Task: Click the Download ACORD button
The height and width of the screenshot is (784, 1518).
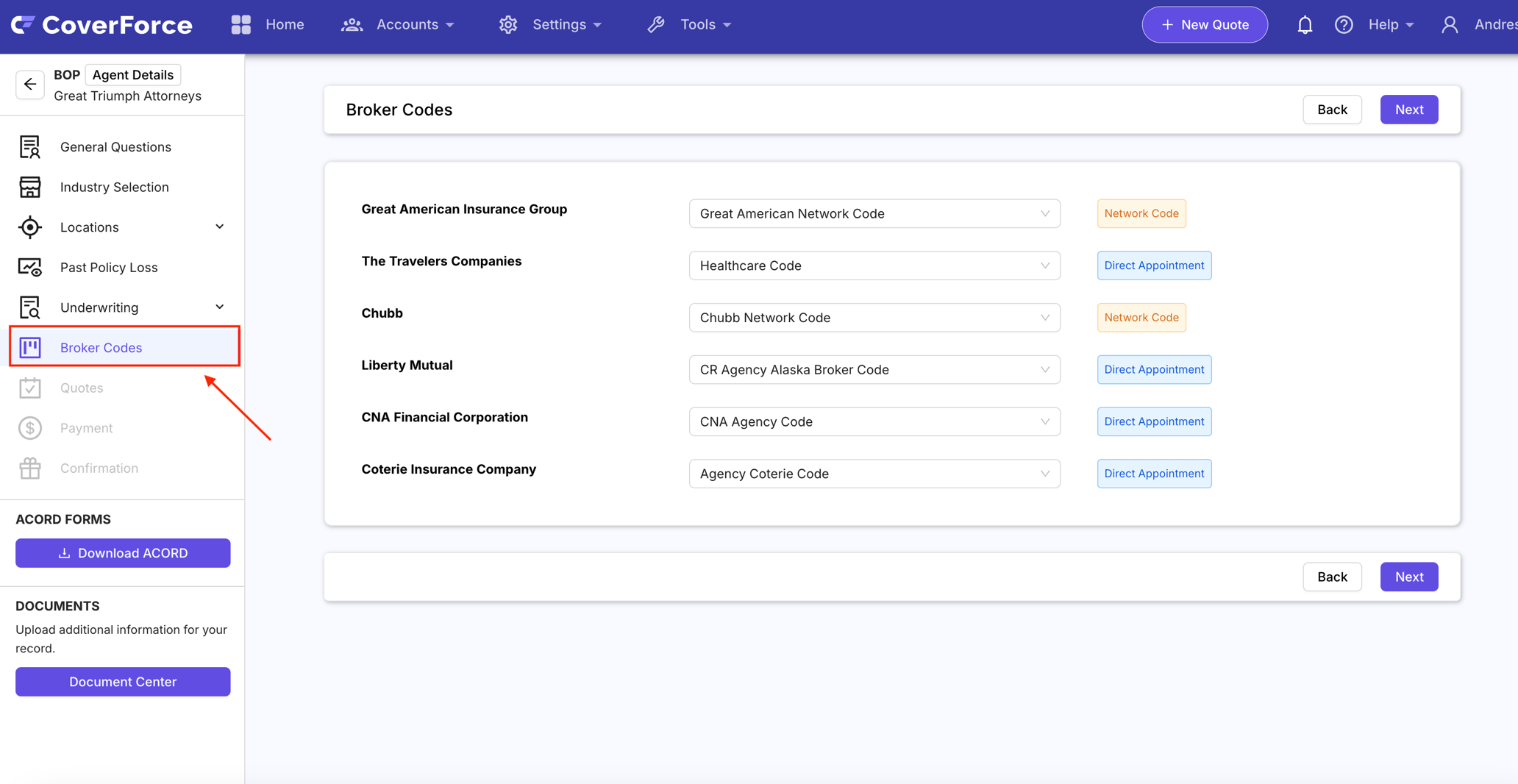Action: (x=123, y=553)
